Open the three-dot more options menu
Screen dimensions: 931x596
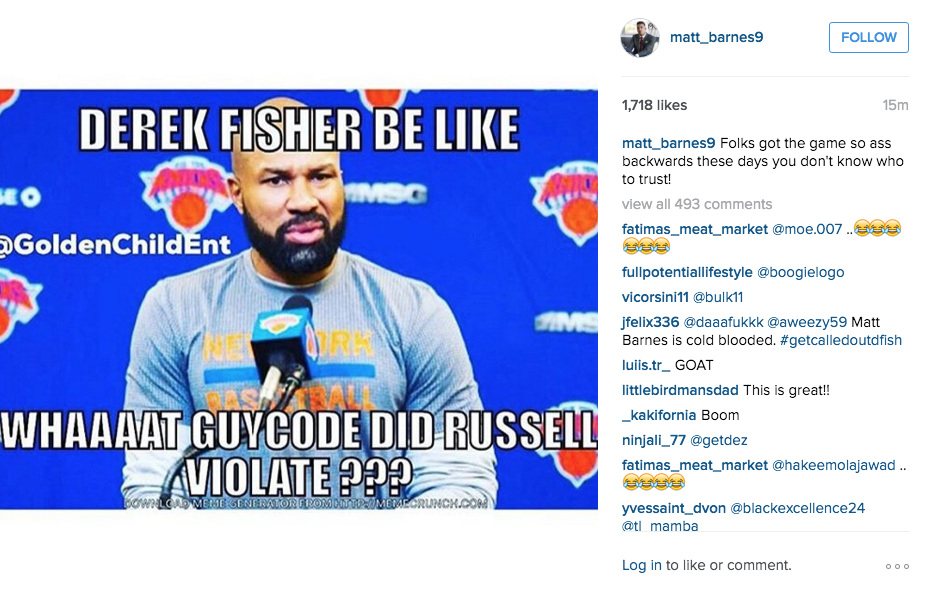tap(897, 566)
